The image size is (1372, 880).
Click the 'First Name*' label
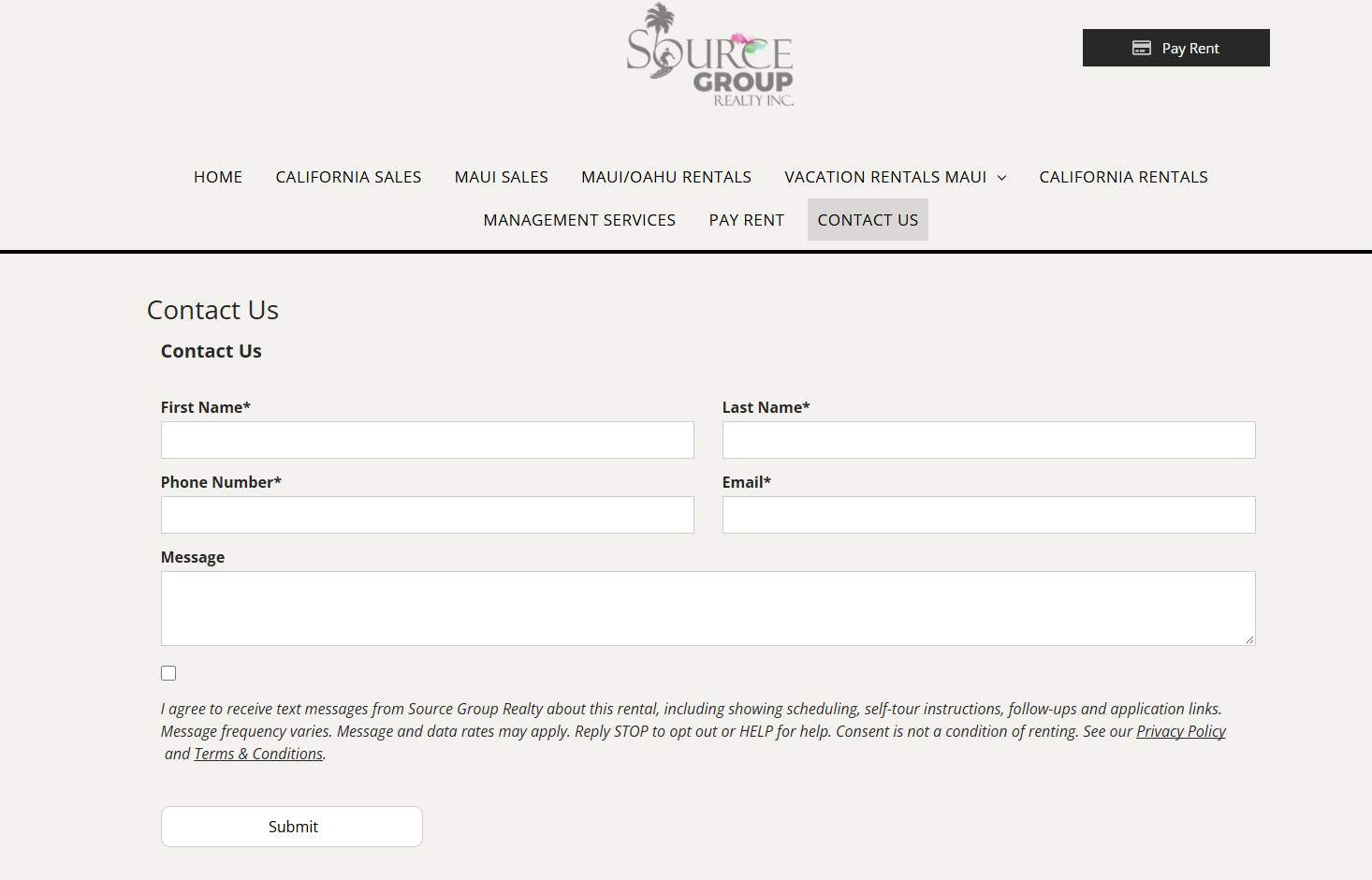click(x=206, y=407)
